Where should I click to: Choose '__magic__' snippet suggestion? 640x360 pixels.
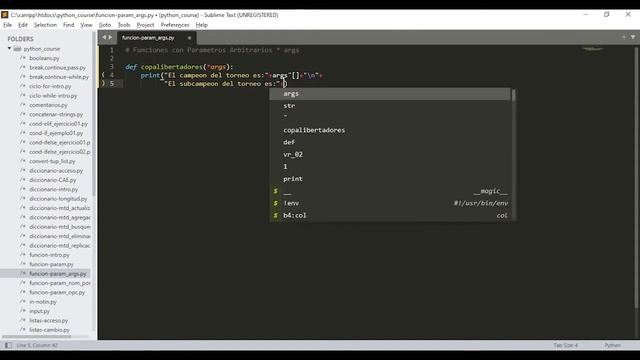[x=390, y=191]
